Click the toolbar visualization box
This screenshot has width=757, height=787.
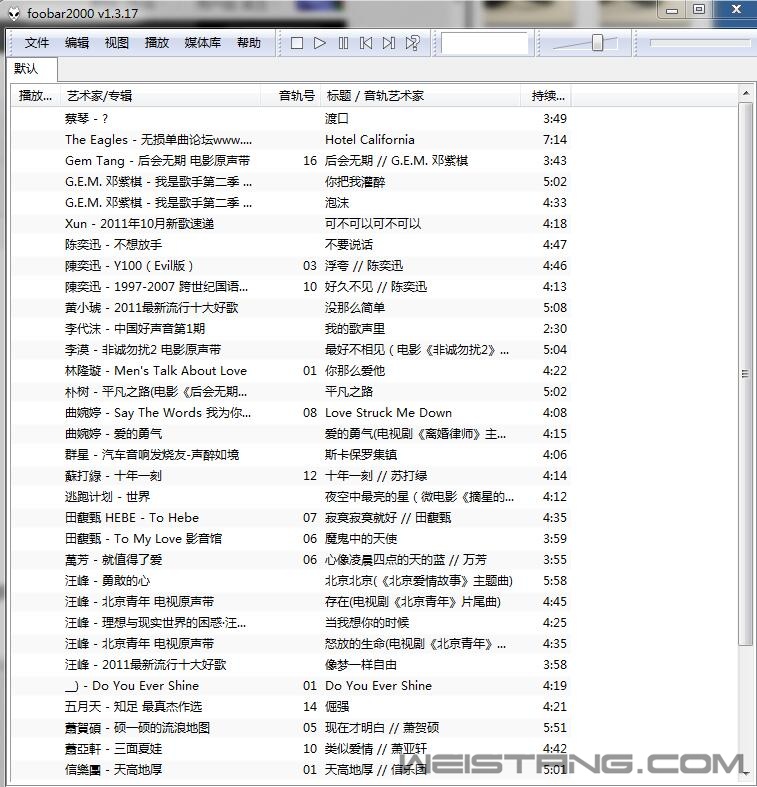coord(484,43)
